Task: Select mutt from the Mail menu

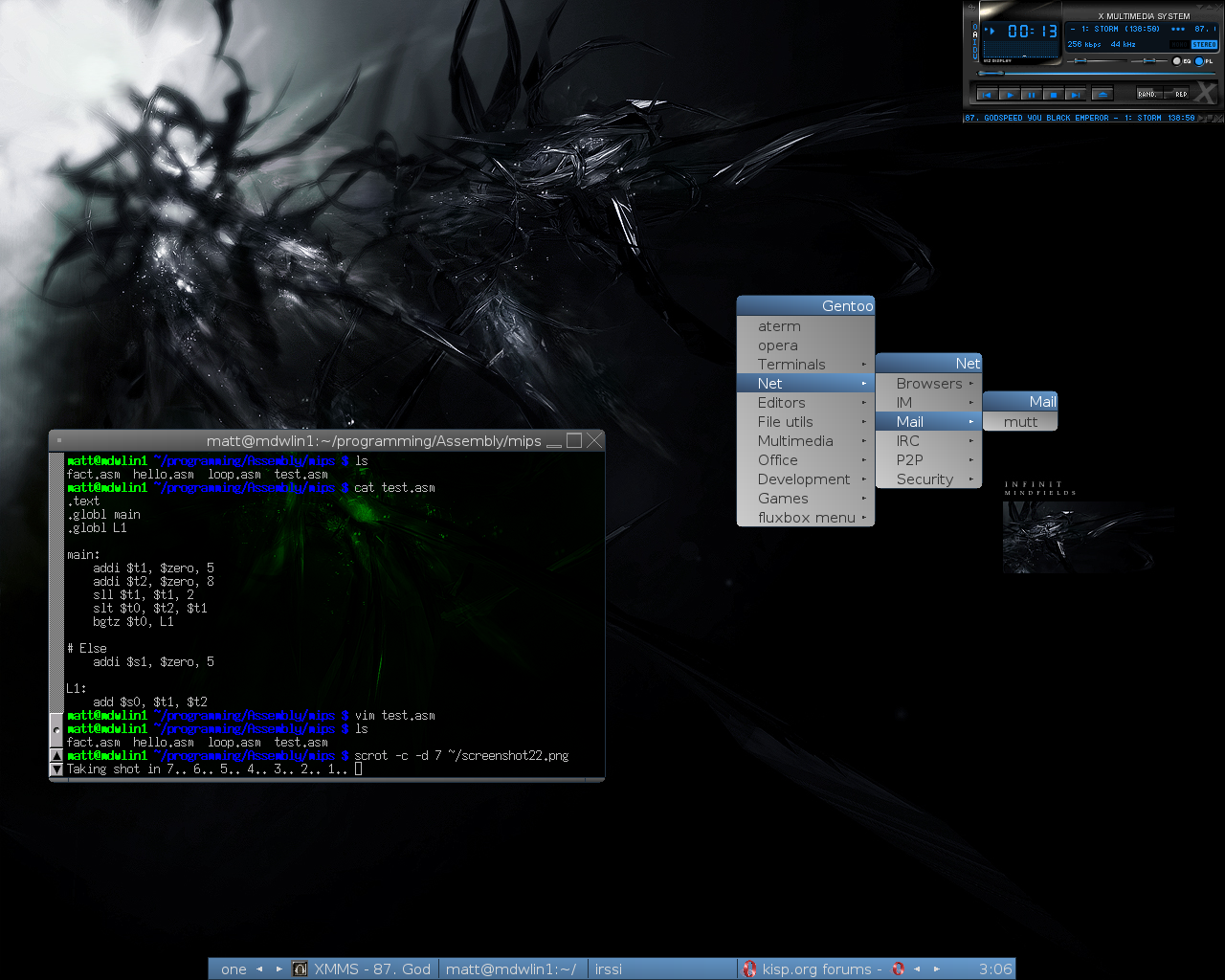Action: pyautogui.click(x=1020, y=422)
